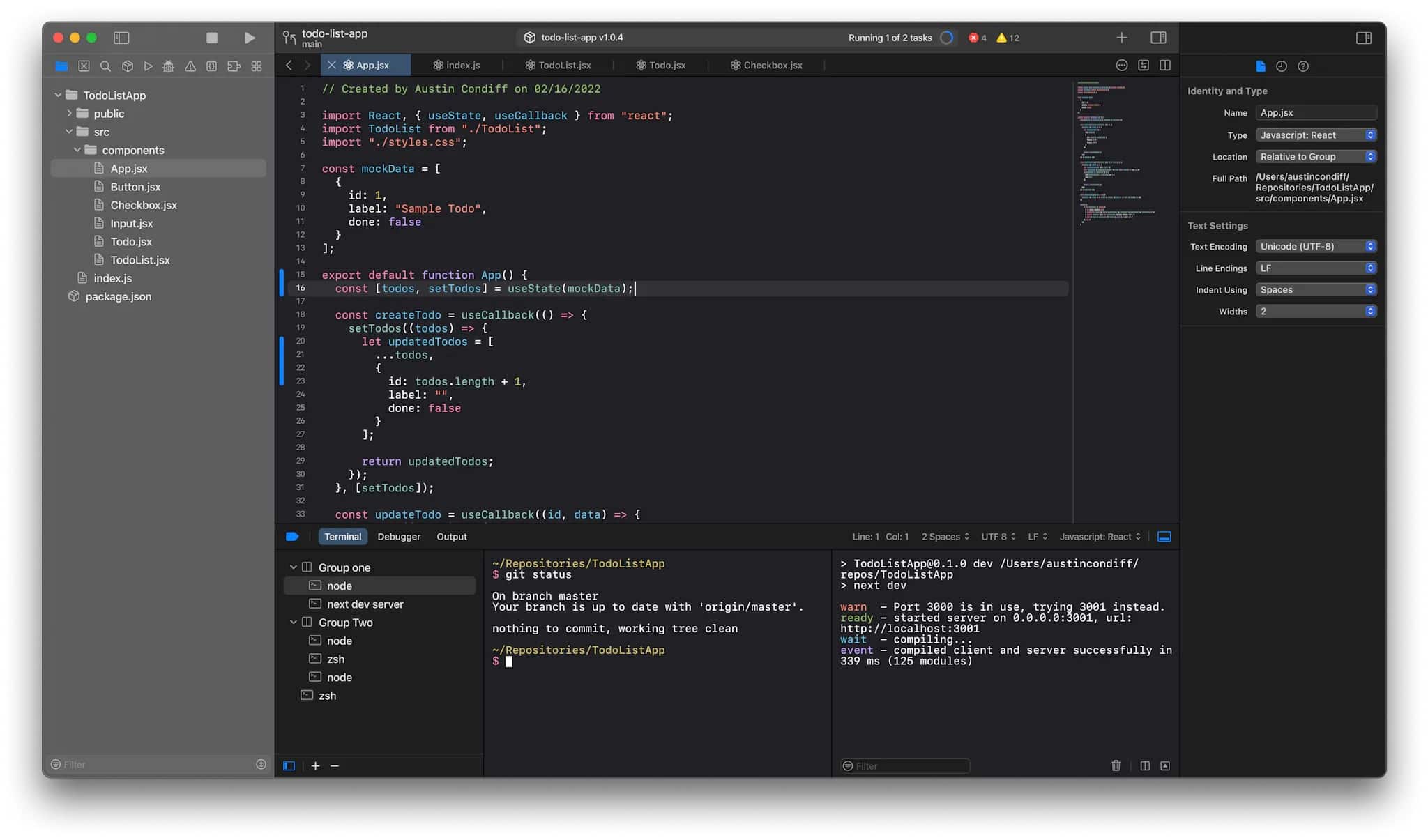Toggle the terminal list sidebar

pos(289,765)
